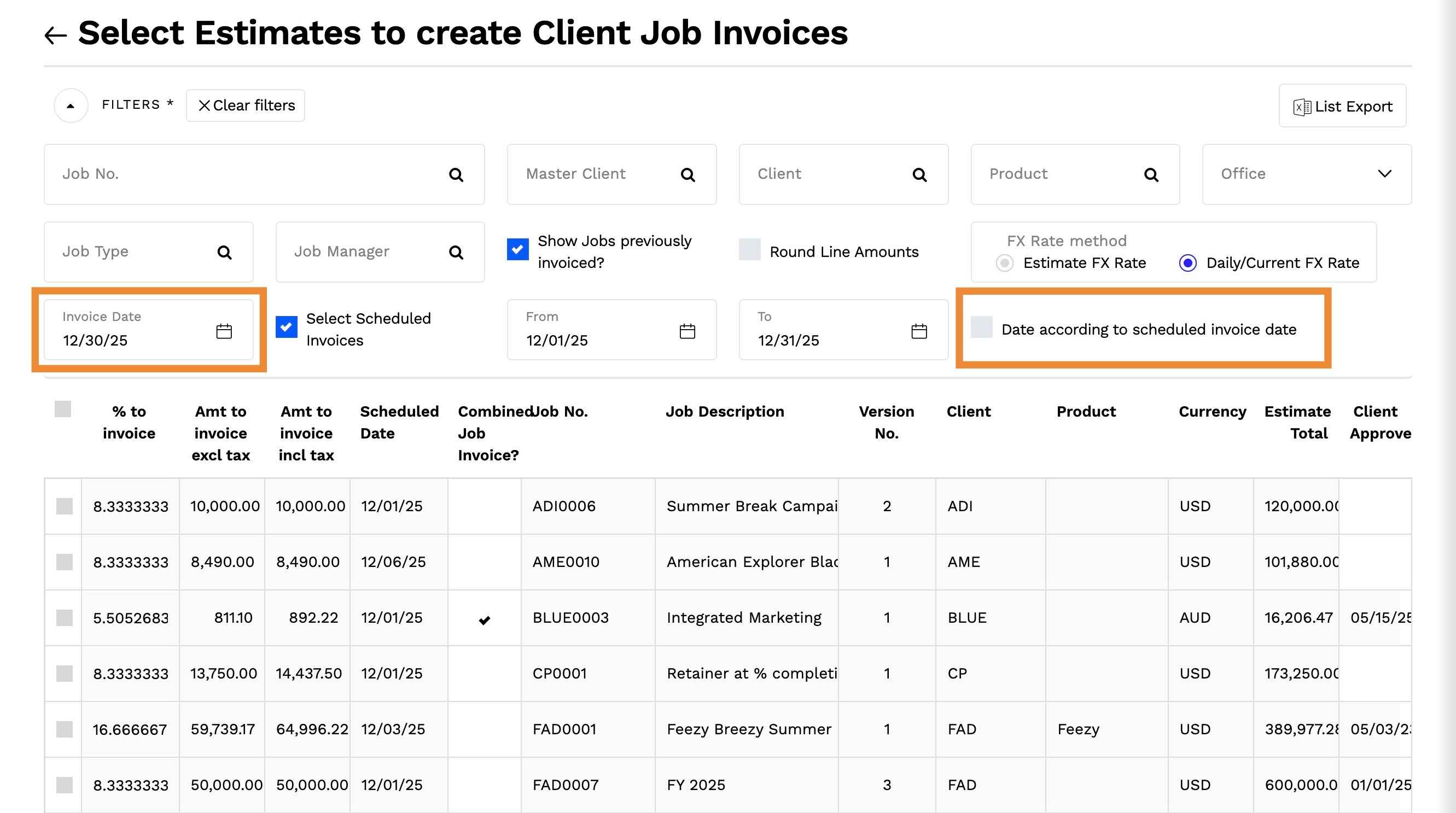
Task: Open the Invoice Date calendar picker
Action: [224, 331]
